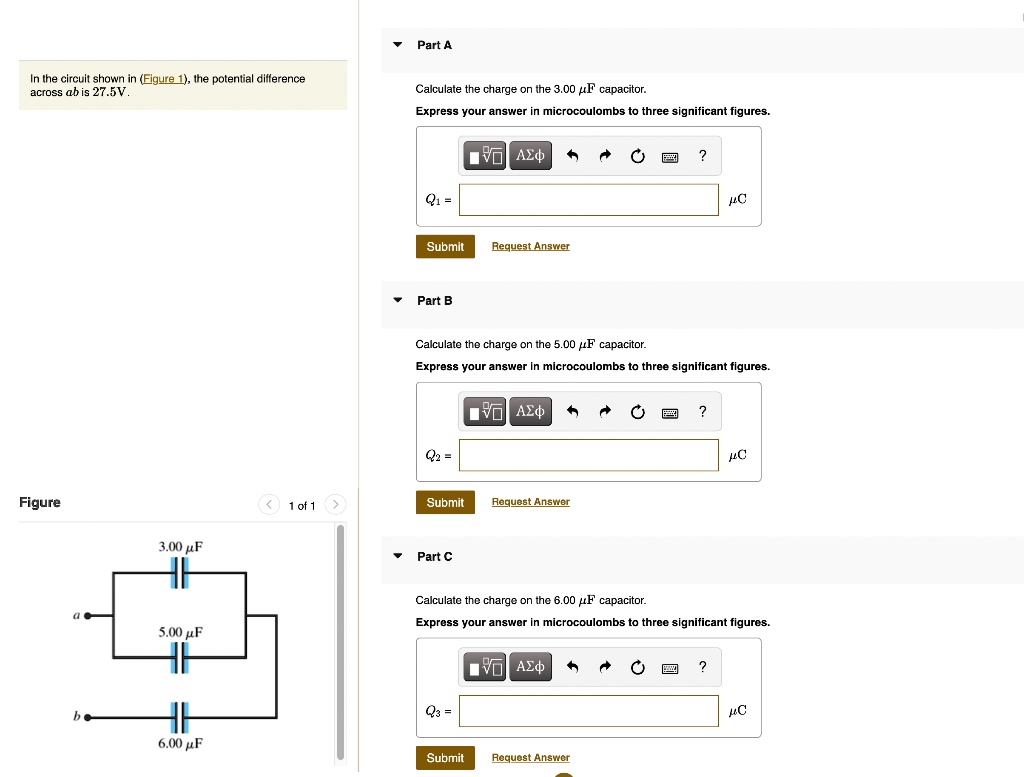Open the Greek symbols palette in Part A

click(530, 155)
